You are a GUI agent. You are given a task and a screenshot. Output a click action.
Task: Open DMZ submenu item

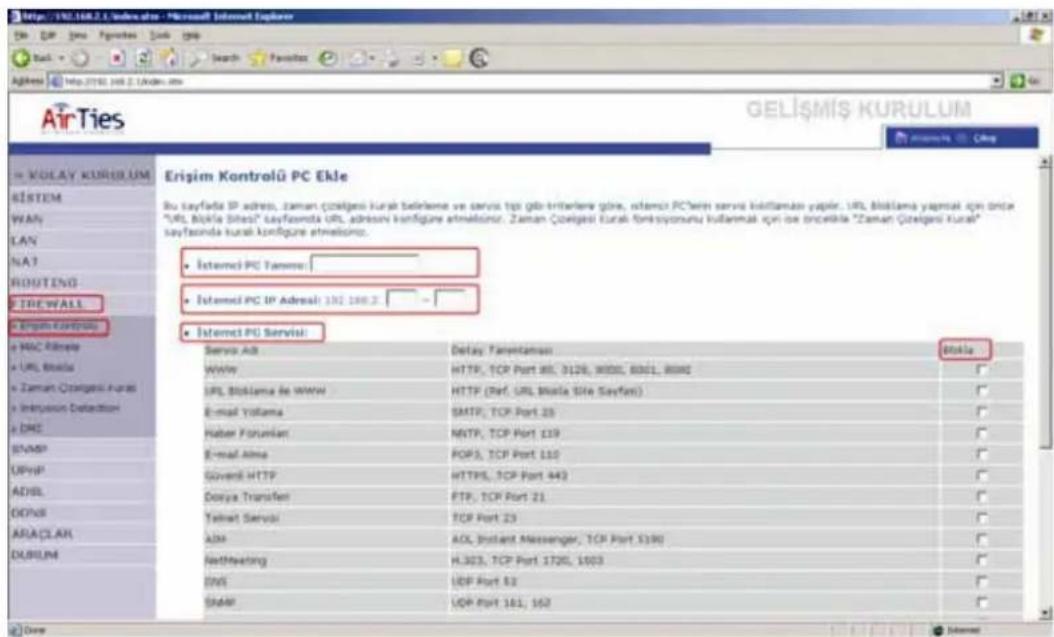[x=27, y=428]
